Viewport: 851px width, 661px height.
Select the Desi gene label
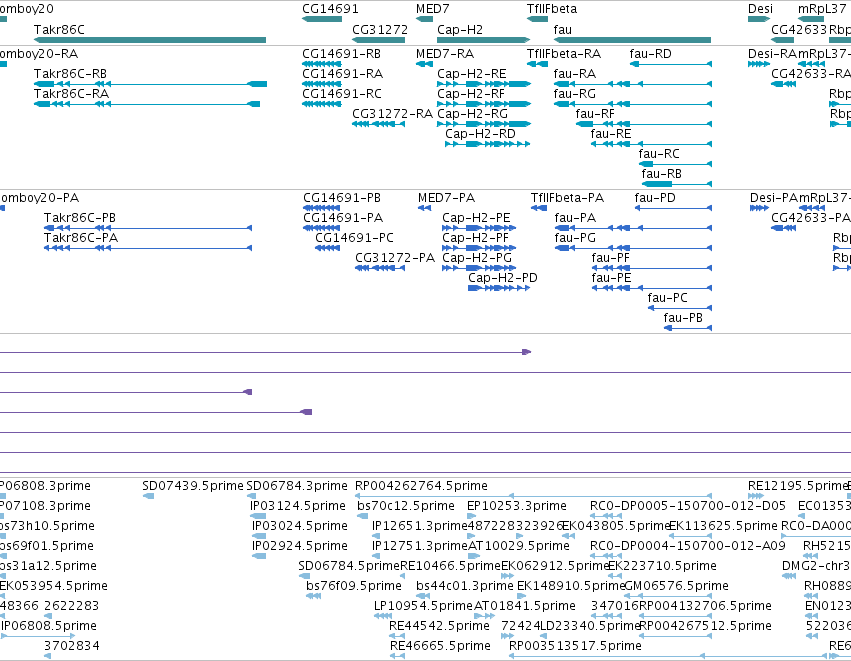click(760, 9)
